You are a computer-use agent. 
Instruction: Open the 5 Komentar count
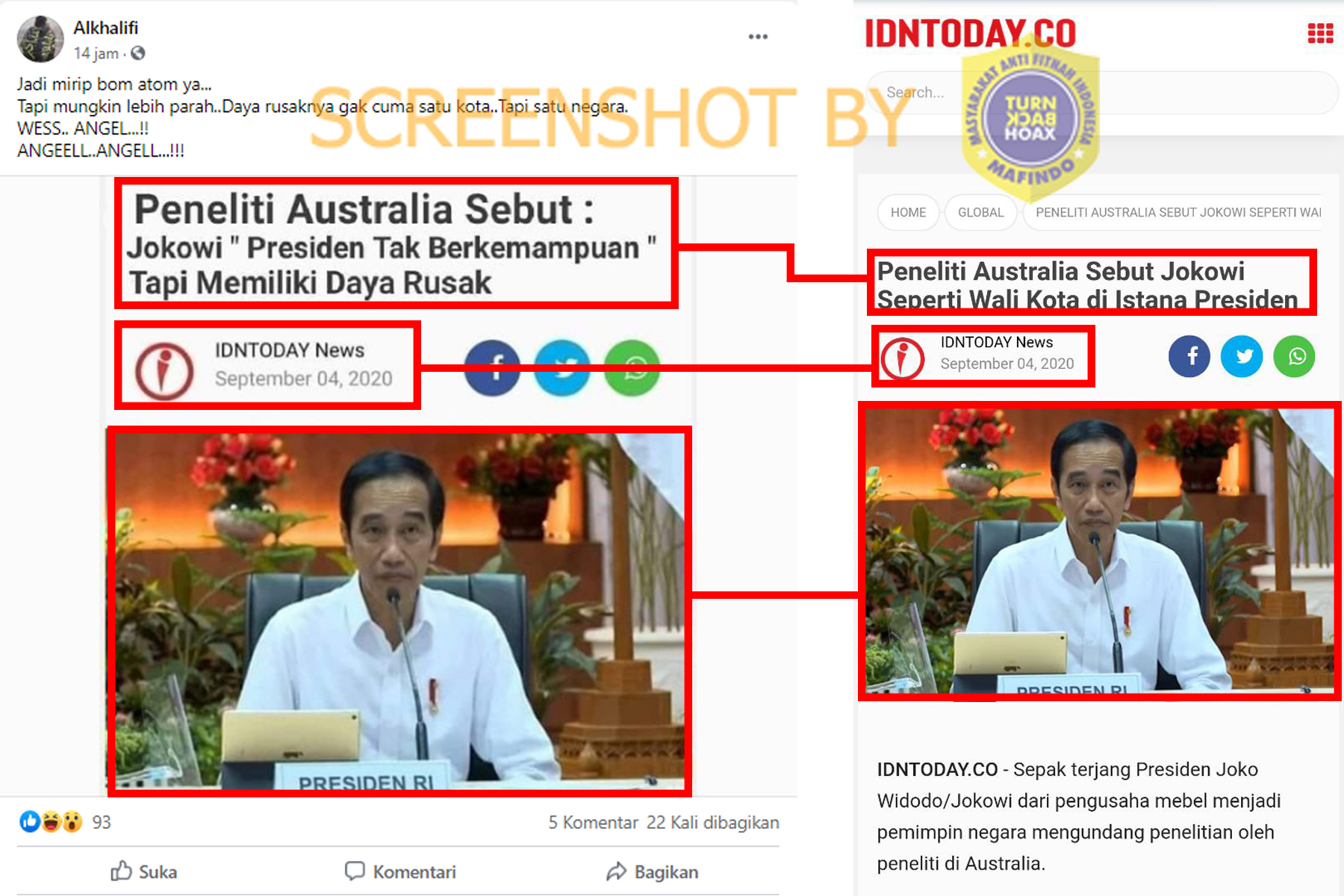pyautogui.click(x=593, y=822)
